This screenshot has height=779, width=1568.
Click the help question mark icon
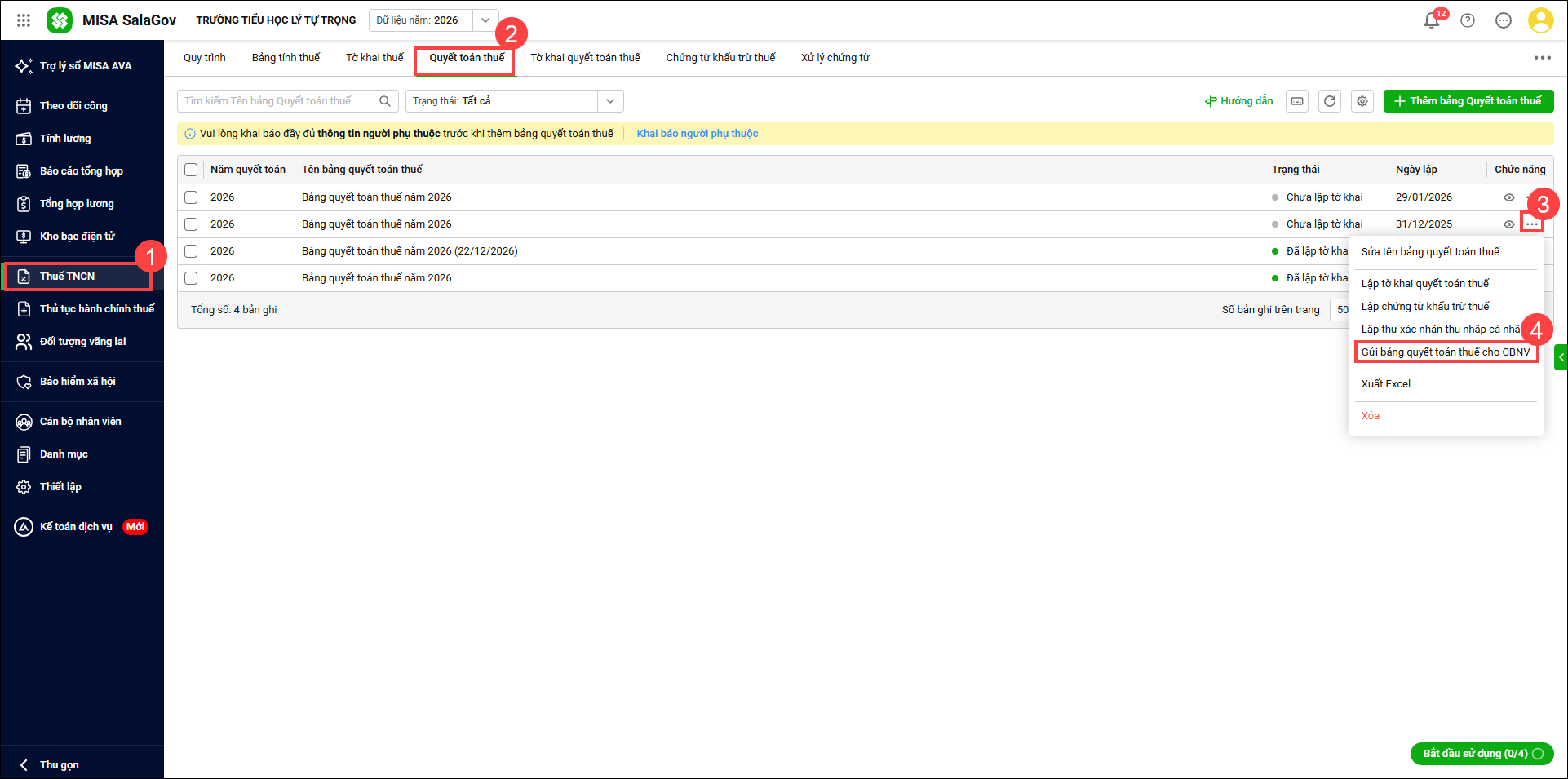[1468, 20]
